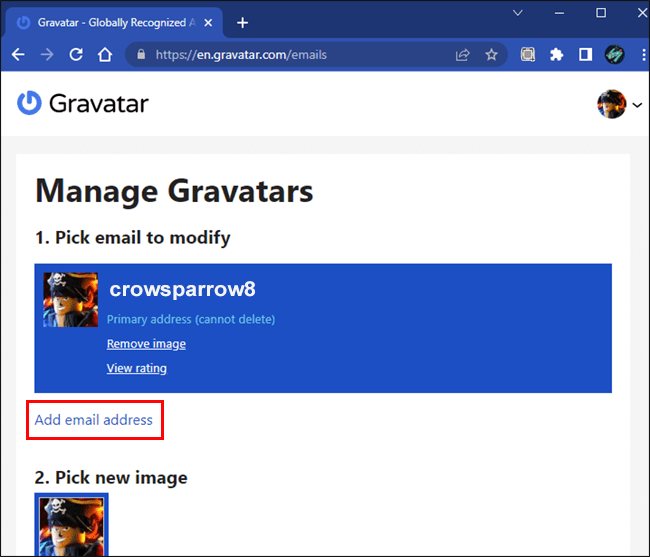Click the address bar URL
The image size is (650, 557).
[241, 55]
